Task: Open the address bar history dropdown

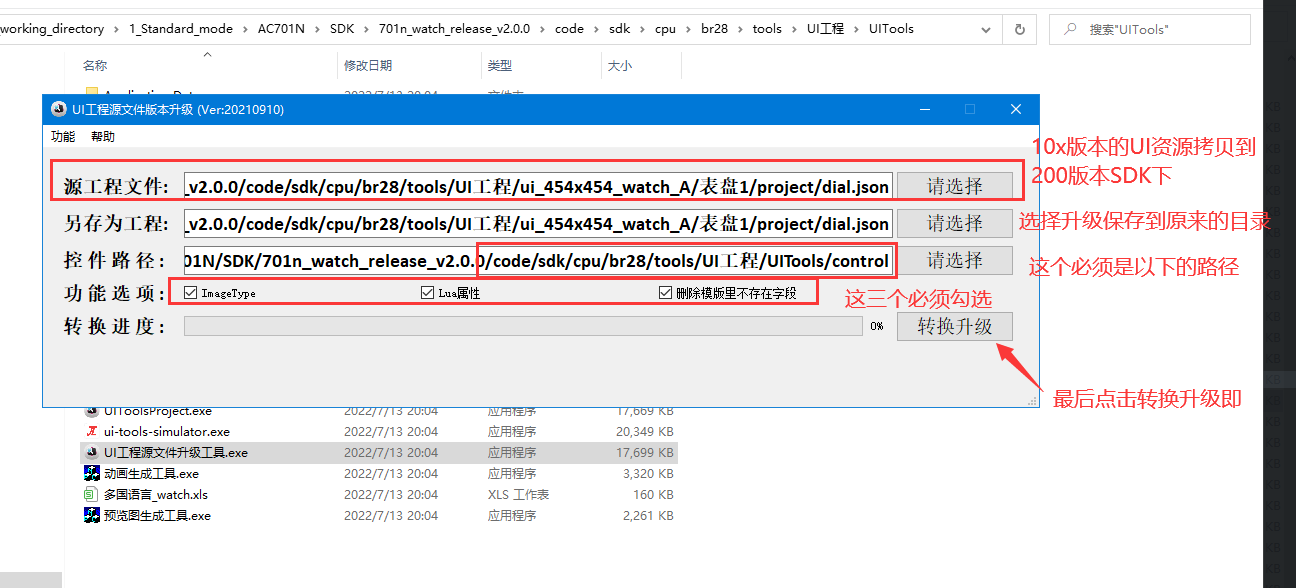Action: click(988, 29)
